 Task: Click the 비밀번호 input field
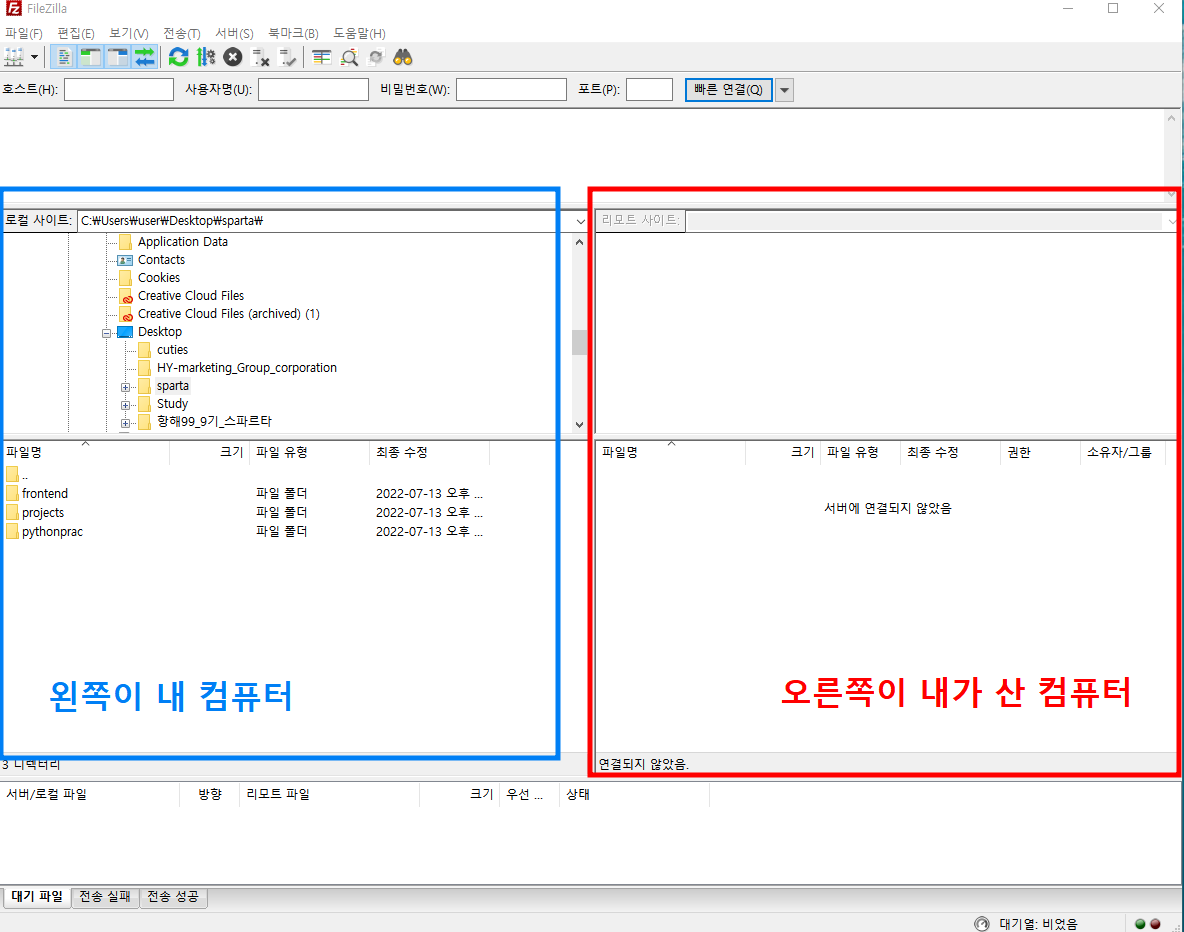pyautogui.click(x=511, y=90)
